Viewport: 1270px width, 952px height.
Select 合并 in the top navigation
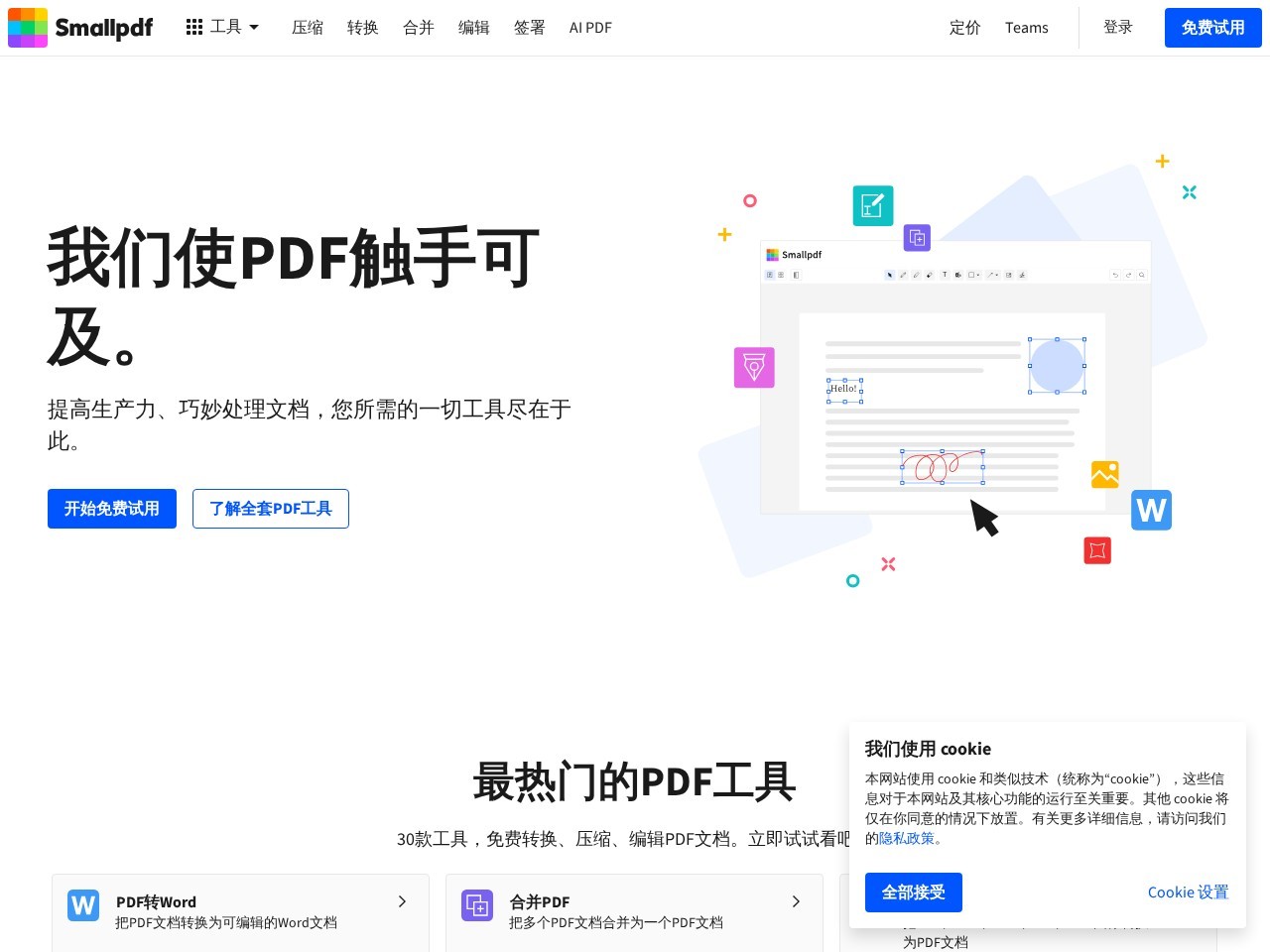click(x=419, y=28)
